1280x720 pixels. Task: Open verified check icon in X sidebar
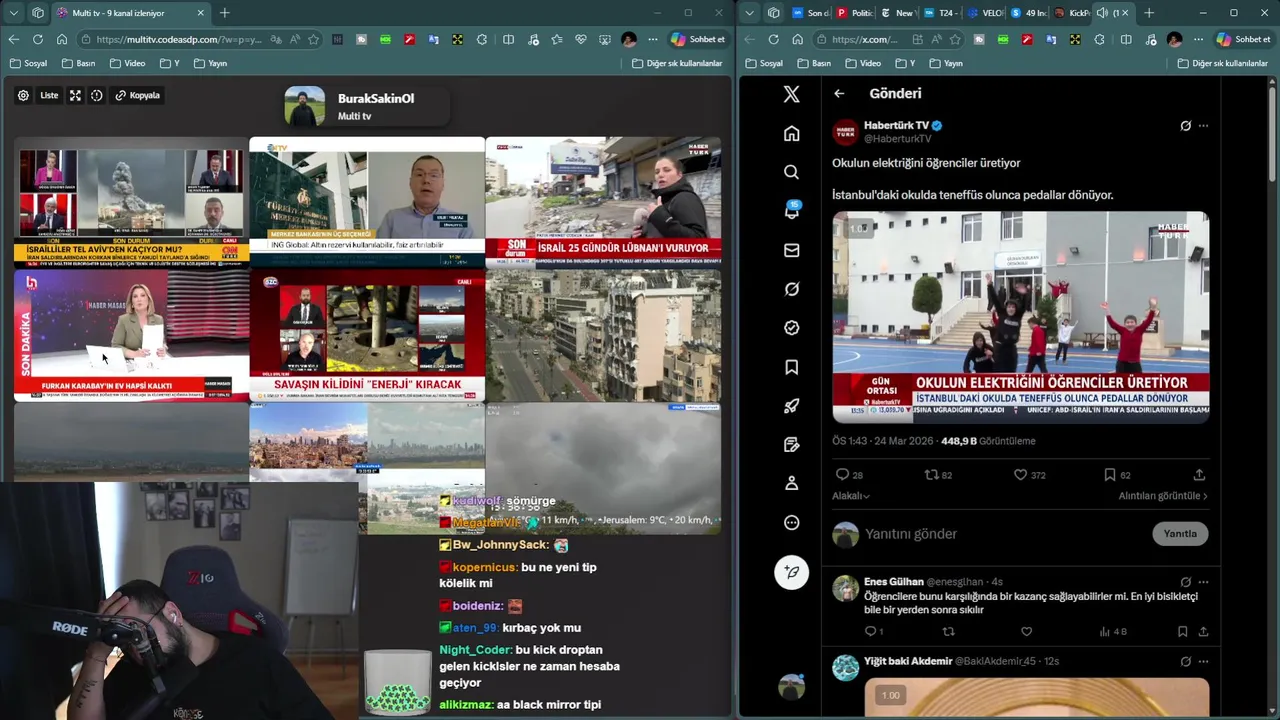click(x=791, y=328)
